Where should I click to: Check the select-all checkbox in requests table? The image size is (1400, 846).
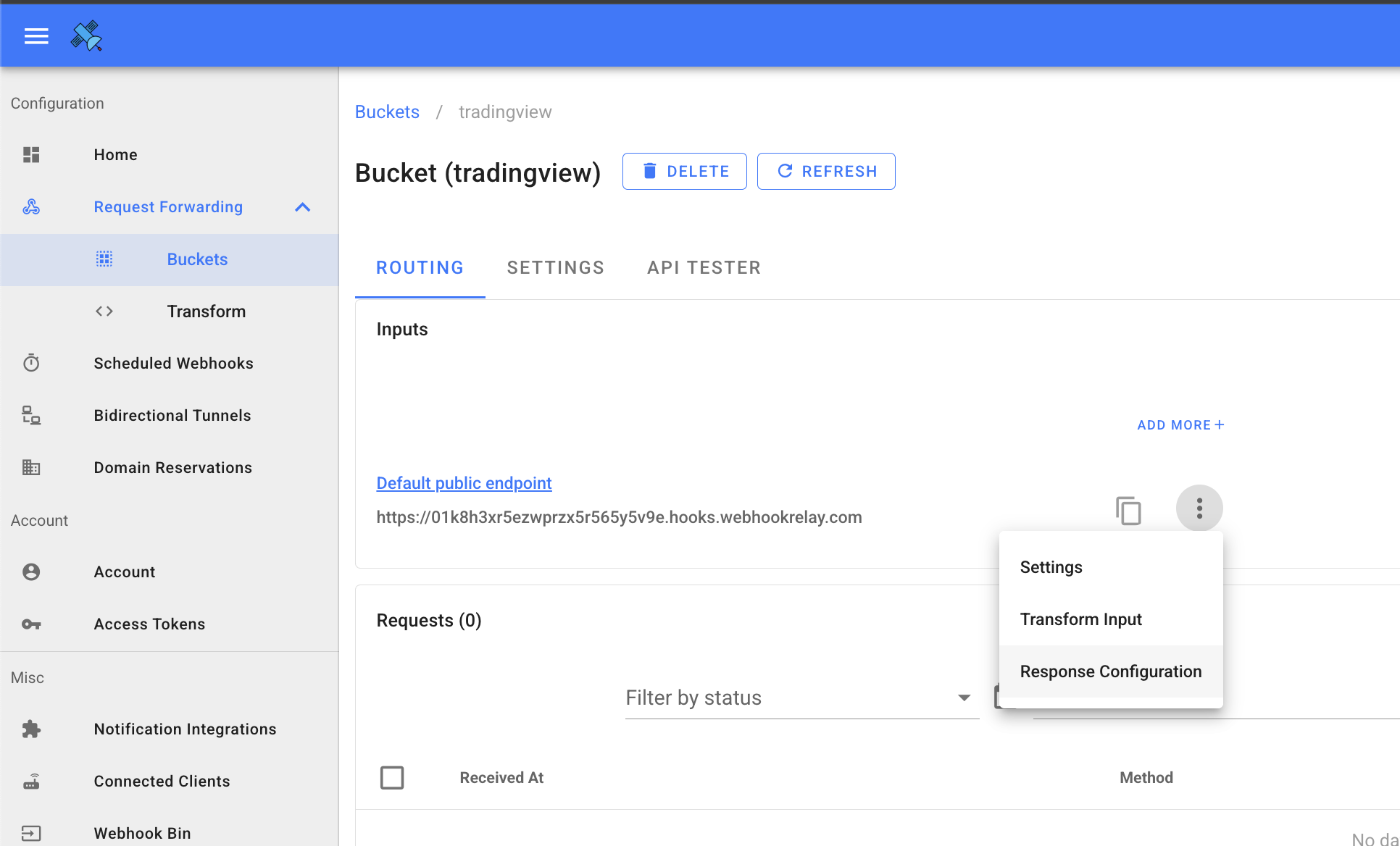[x=392, y=777]
